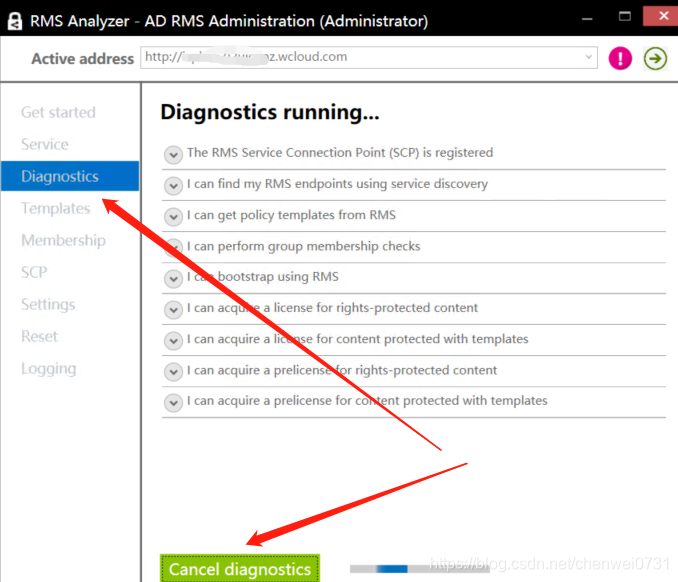The image size is (678, 582).
Task: Click 'The RMS Service Connection Point (SCP) is registered' text
Action: pyautogui.click(x=340, y=153)
